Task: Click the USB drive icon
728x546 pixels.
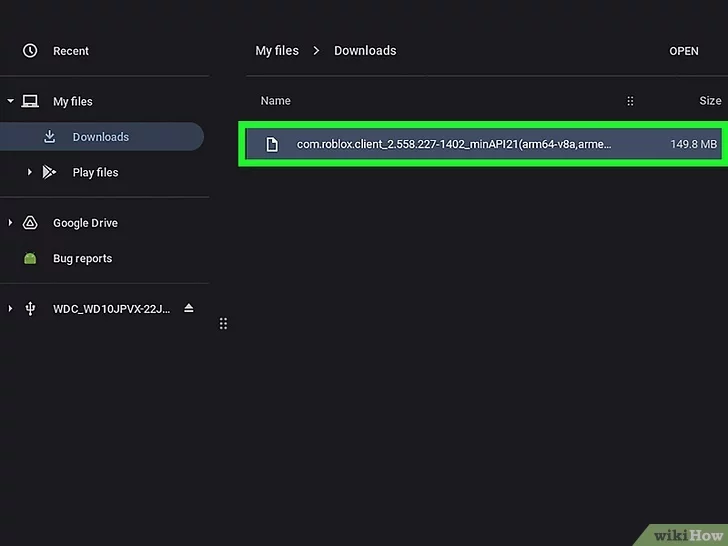Action: 30,309
